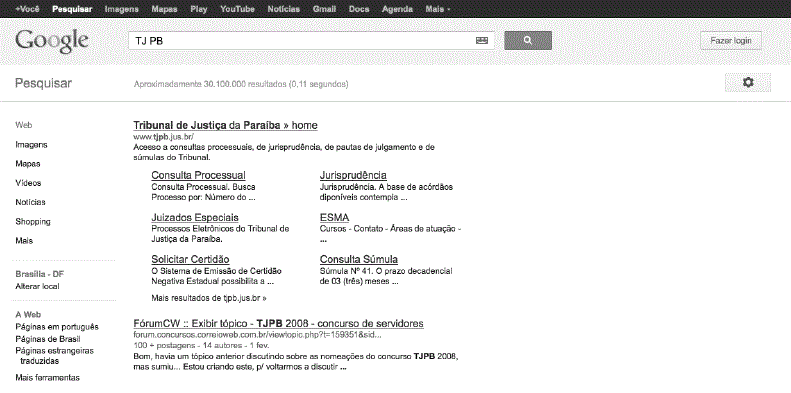The image size is (791, 393).
Task: Select Imagens in the left sidebar
Action: [31, 145]
